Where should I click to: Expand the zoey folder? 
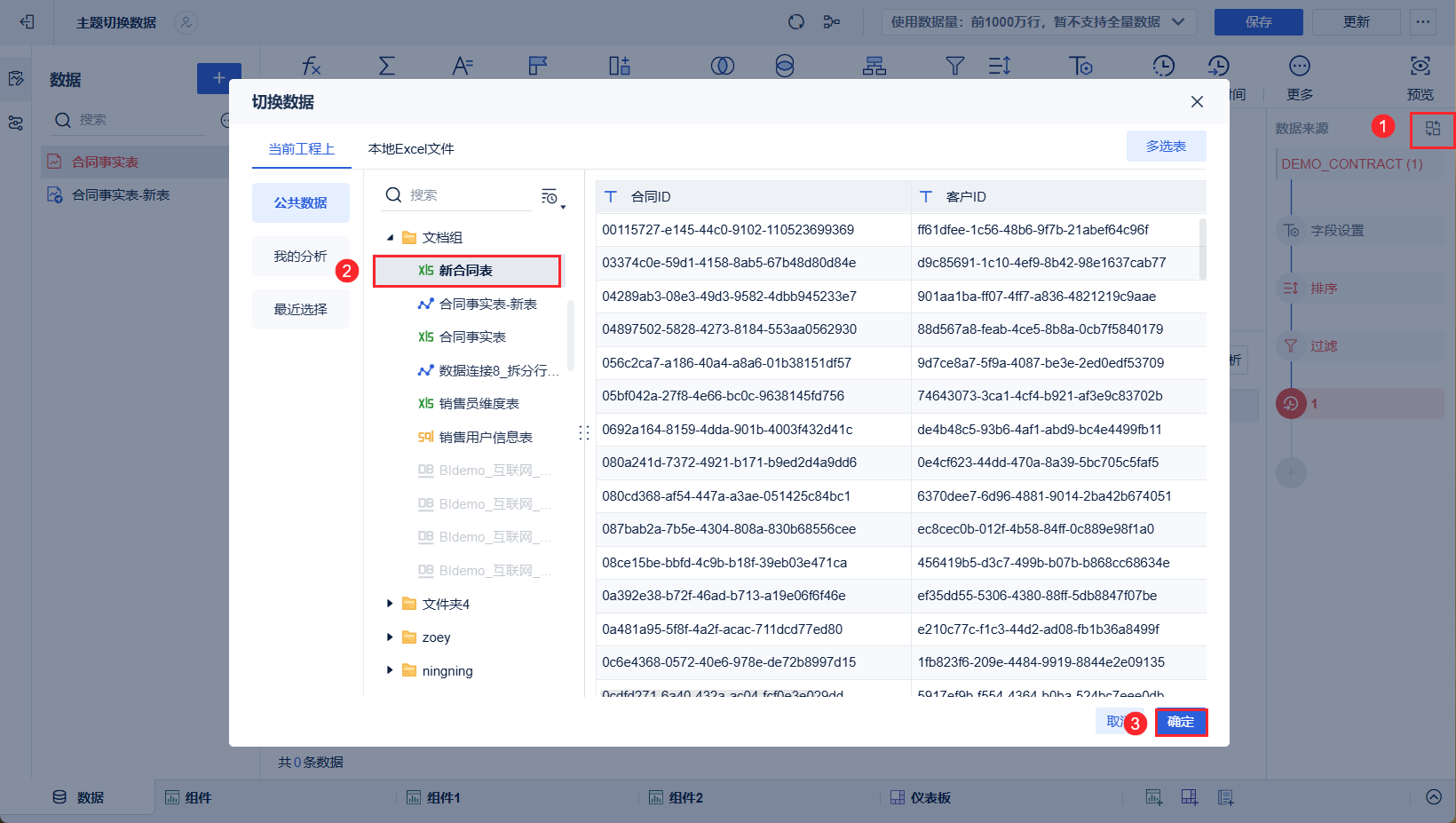click(390, 637)
